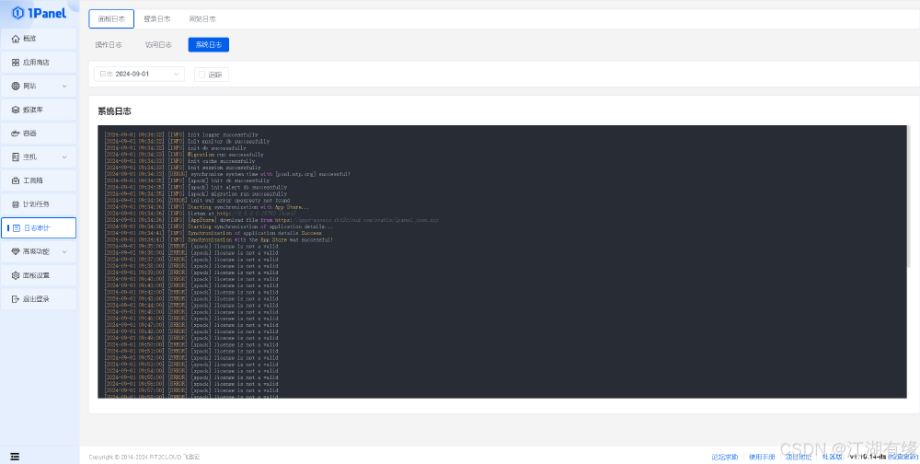Open 数据库 database menu item
The image size is (920, 464).
tap(39, 110)
